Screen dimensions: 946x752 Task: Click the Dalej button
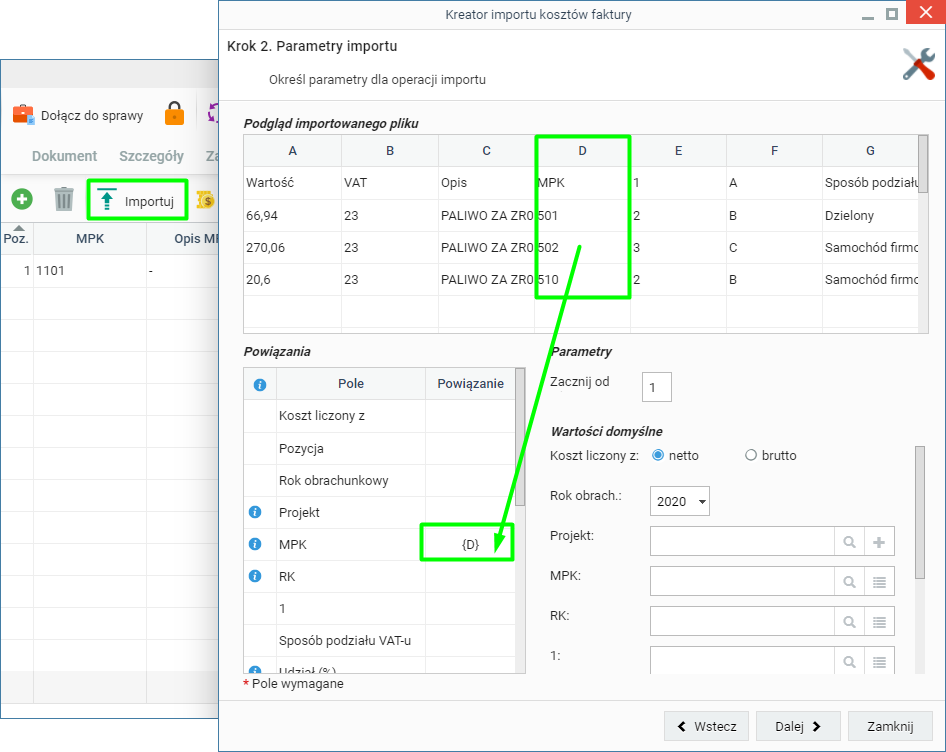click(798, 726)
